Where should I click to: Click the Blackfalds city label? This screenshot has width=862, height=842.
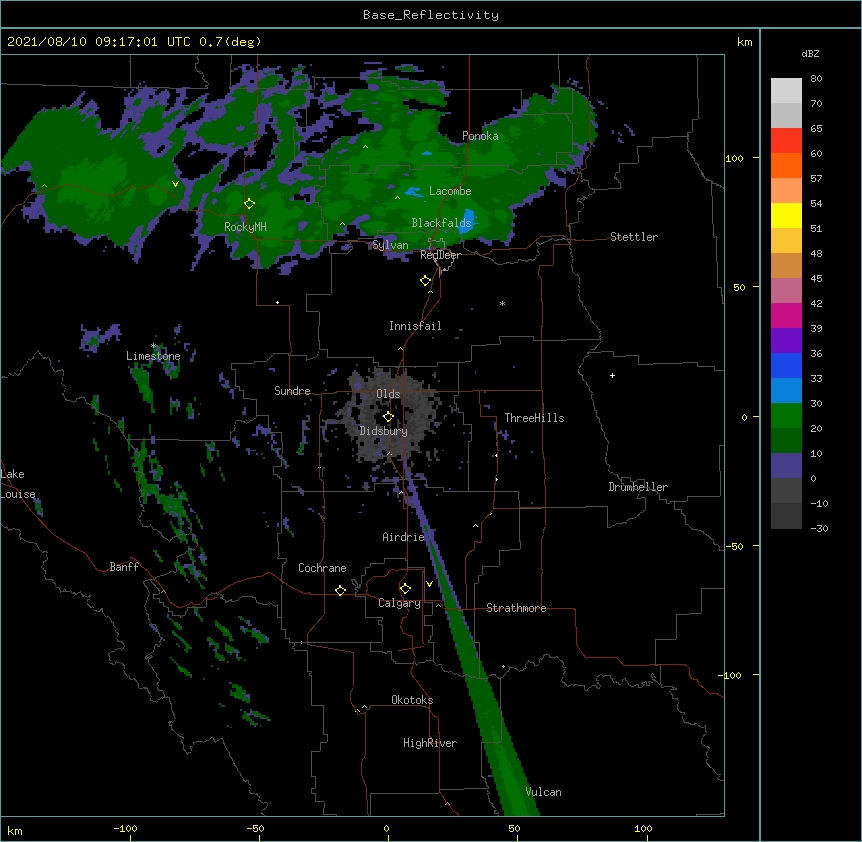[x=441, y=223]
